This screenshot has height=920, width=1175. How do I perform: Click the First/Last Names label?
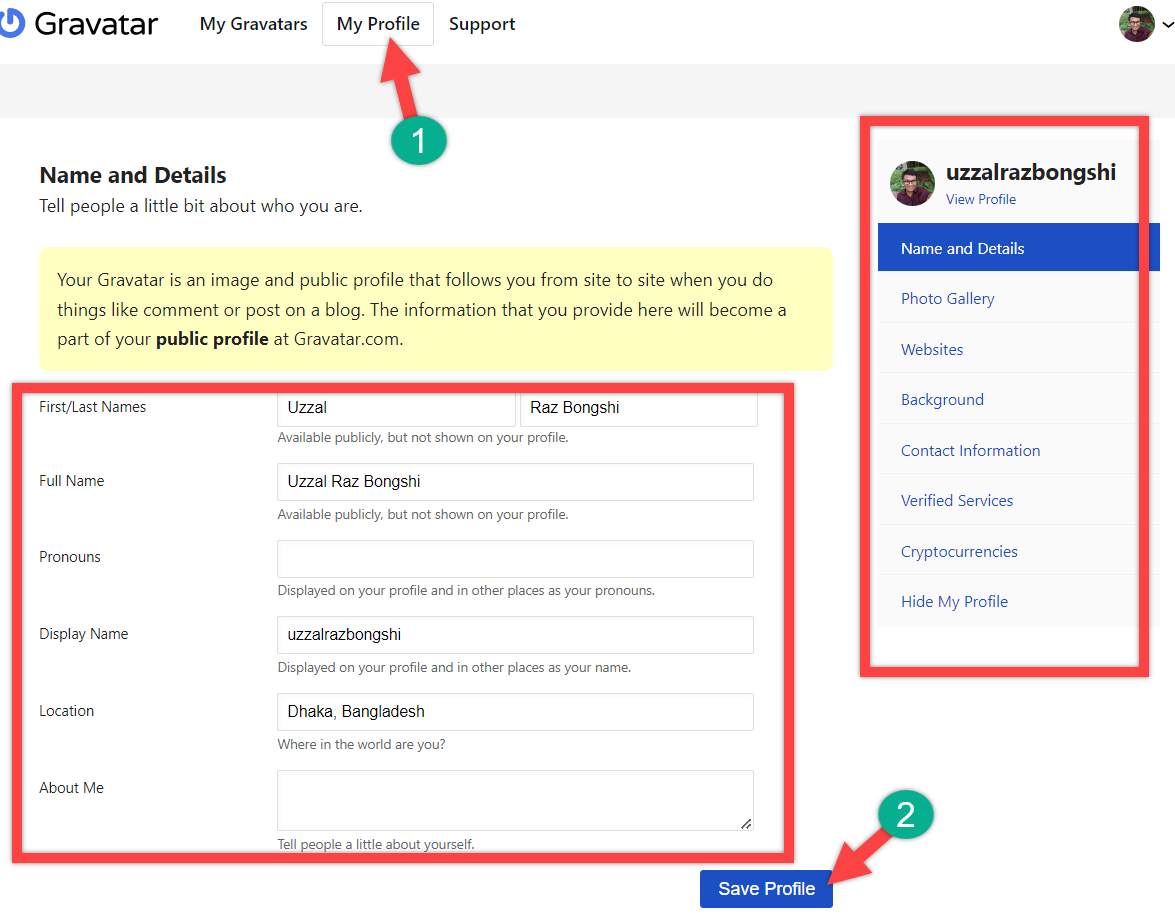coord(92,407)
